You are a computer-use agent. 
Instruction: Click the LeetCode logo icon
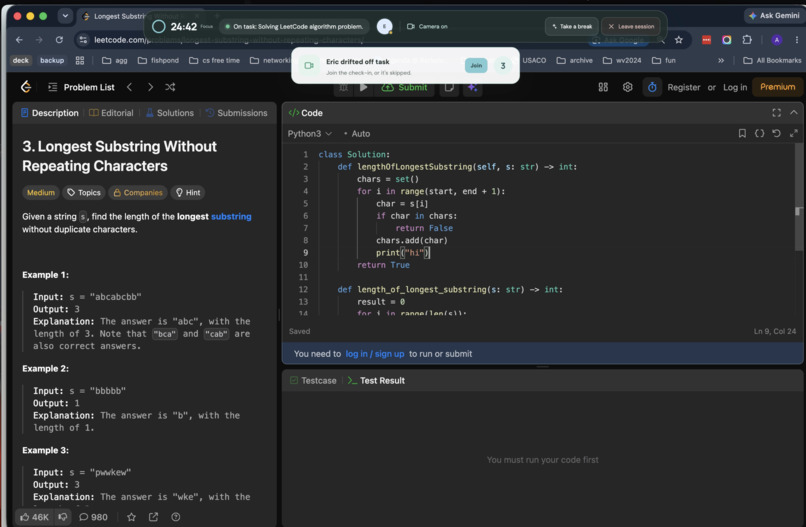(26, 87)
